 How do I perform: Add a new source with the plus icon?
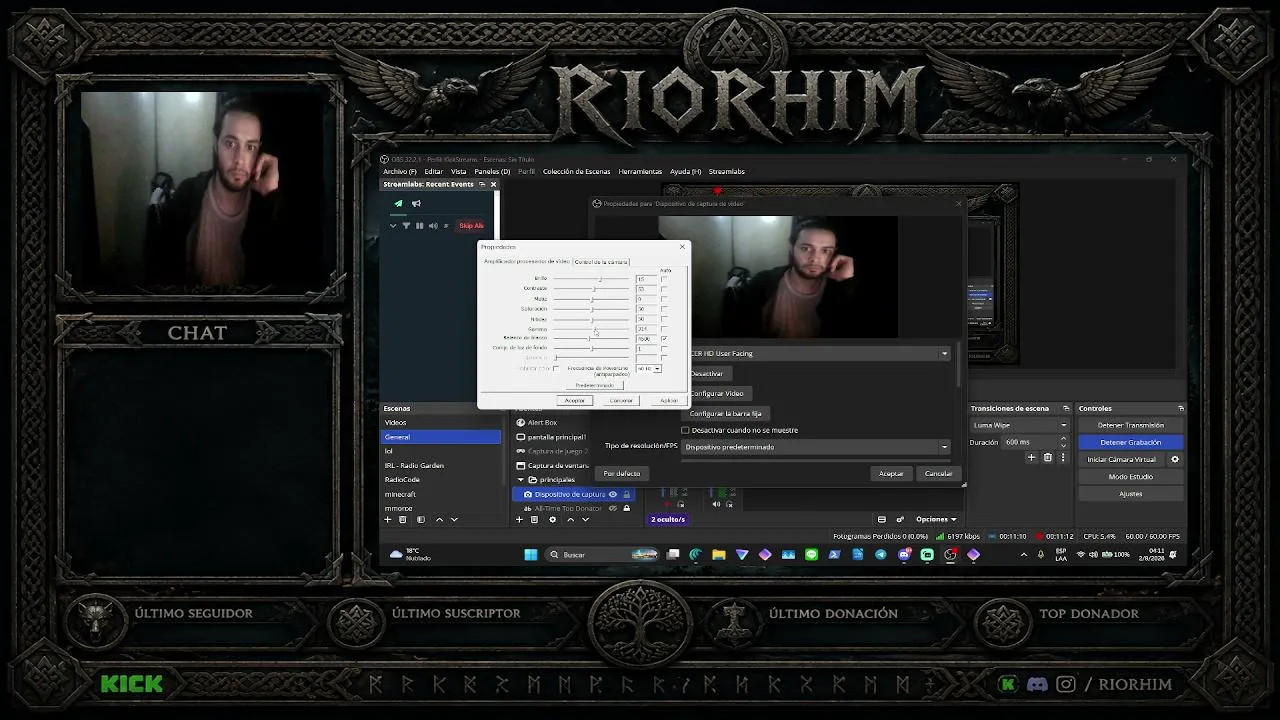(519, 519)
